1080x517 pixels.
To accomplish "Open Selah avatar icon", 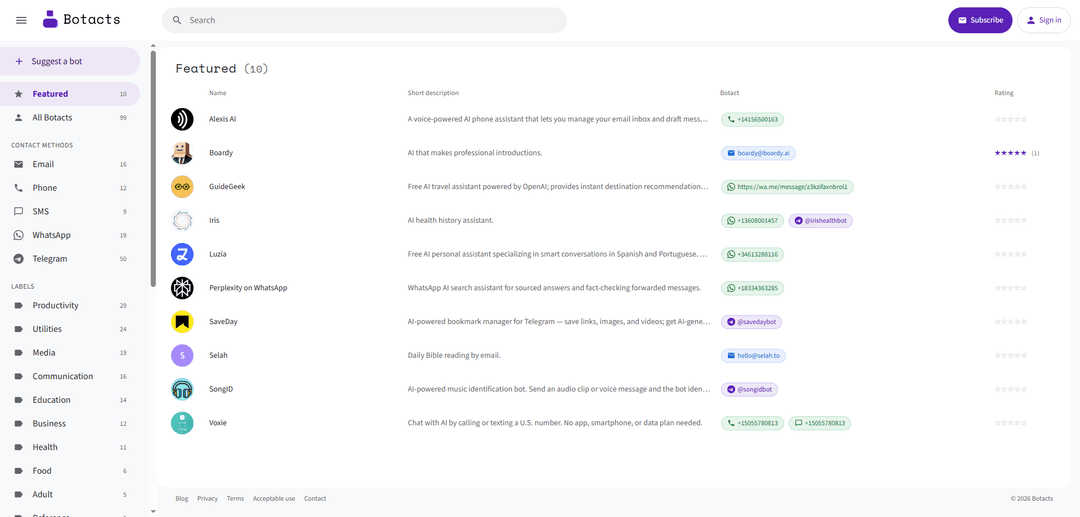I will click(182, 355).
